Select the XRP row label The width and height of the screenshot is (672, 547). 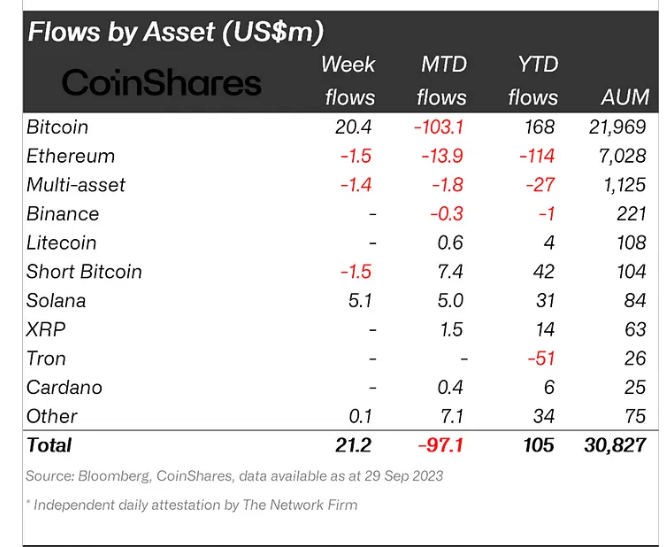[45, 329]
